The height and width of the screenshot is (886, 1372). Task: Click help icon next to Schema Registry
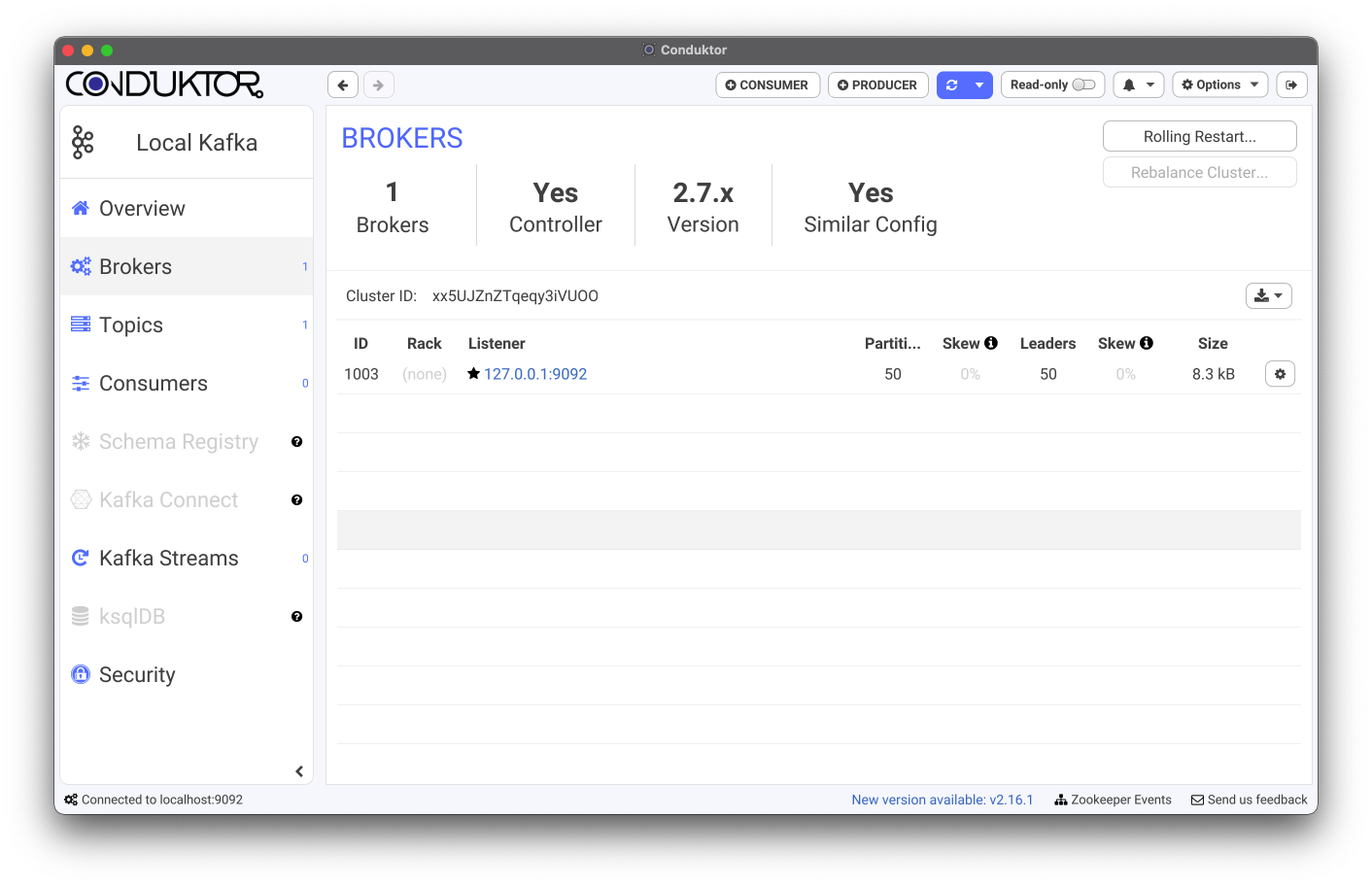coord(297,442)
